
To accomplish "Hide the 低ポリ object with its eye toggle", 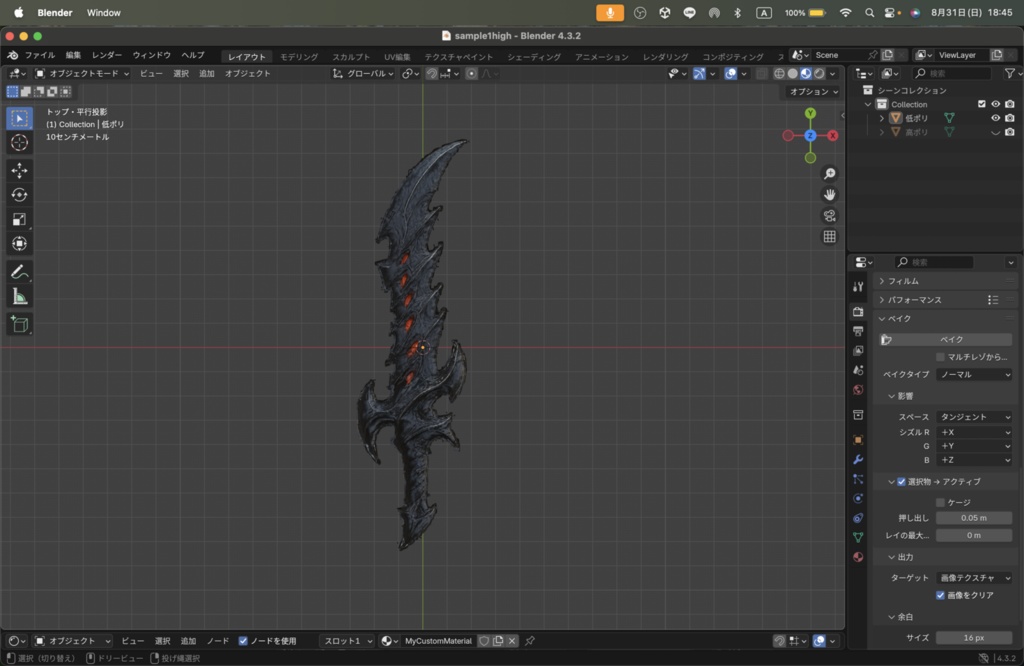I will pos(993,117).
